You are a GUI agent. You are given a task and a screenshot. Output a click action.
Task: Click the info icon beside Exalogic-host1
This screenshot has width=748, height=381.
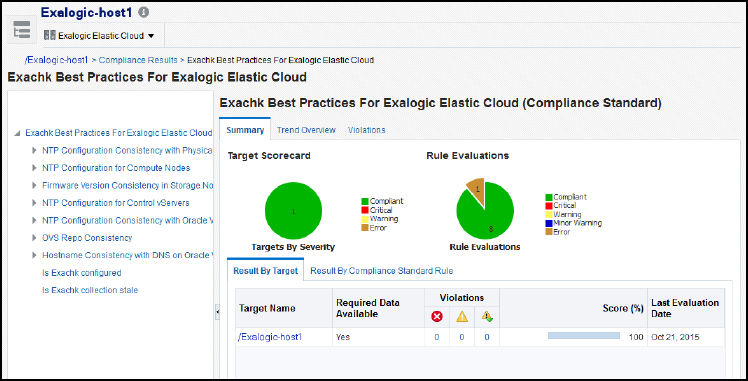[x=143, y=13]
